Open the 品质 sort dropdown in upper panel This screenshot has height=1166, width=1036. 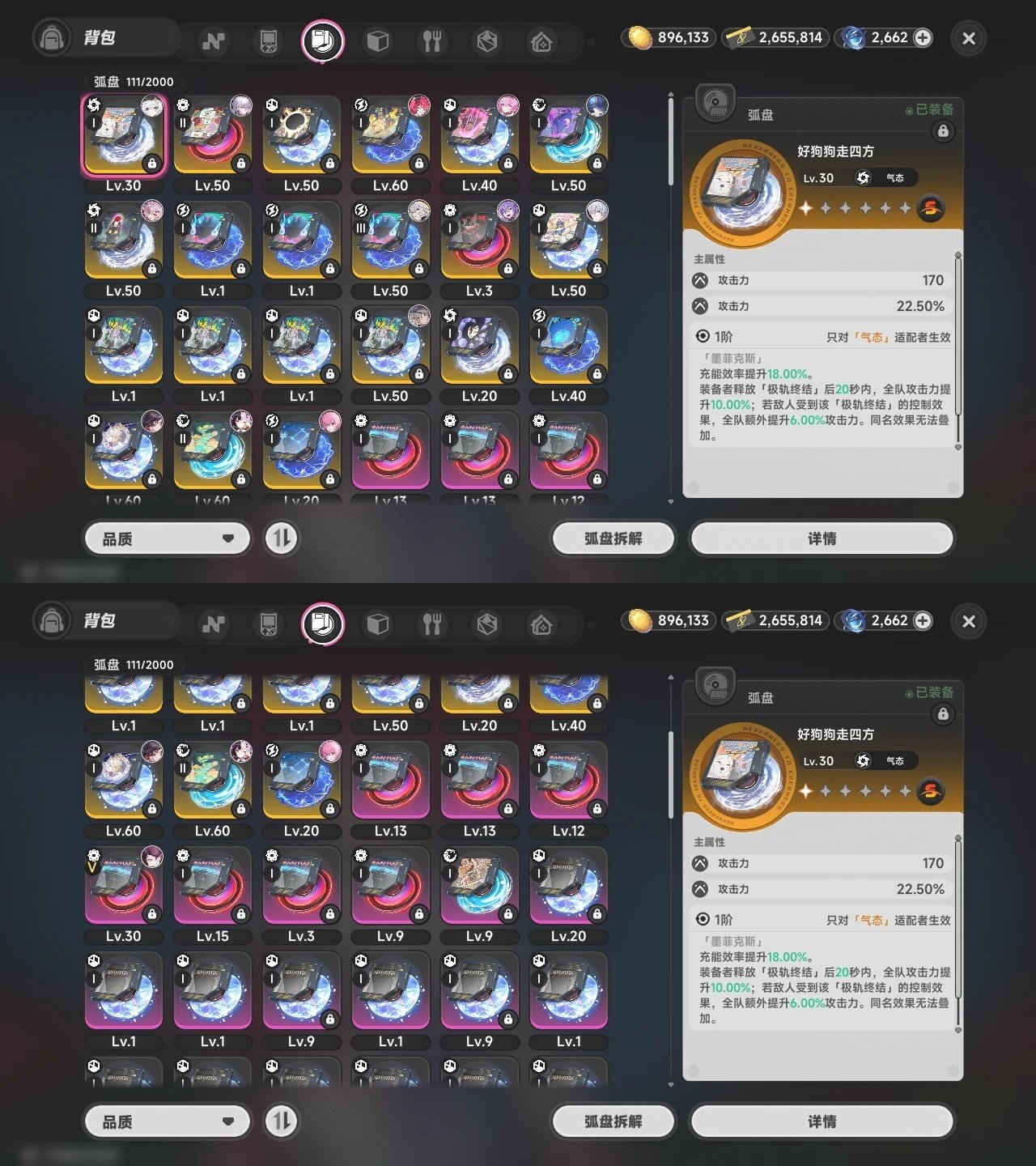(x=168, y=538)
